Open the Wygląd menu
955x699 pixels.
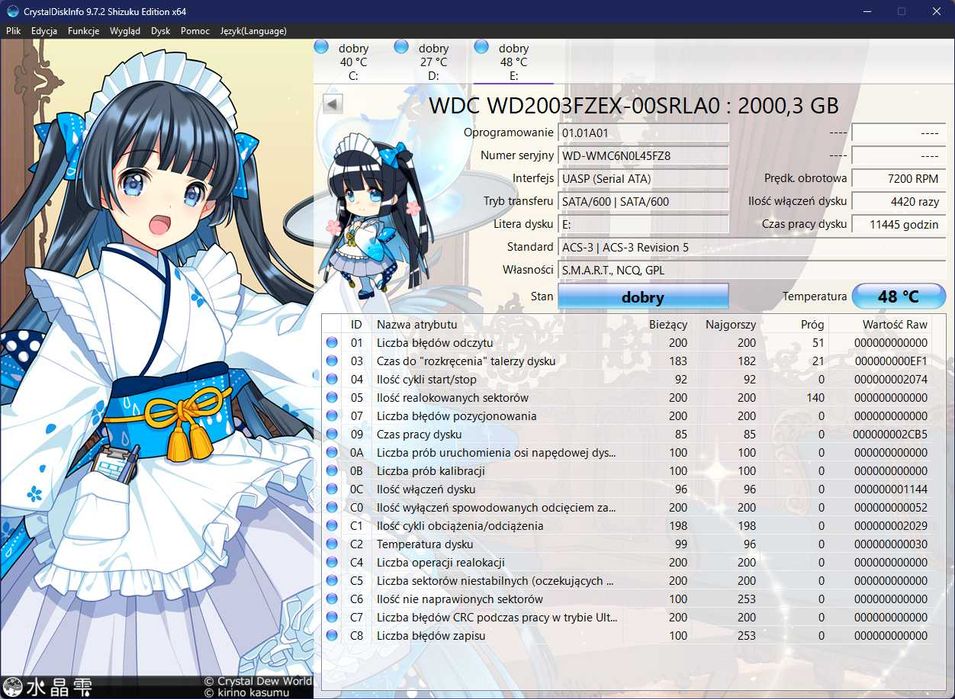click(125, 30)
